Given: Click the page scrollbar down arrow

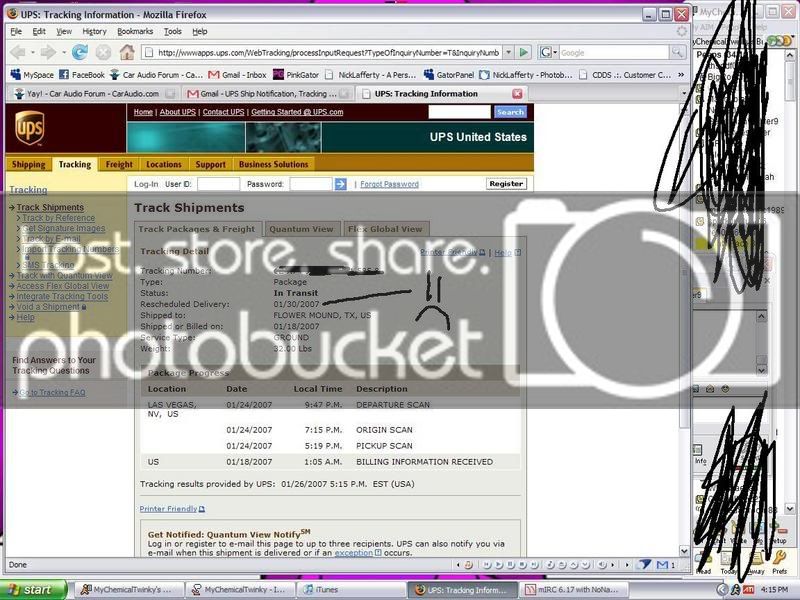Looking at the screenshot, I should click(684, 551).
